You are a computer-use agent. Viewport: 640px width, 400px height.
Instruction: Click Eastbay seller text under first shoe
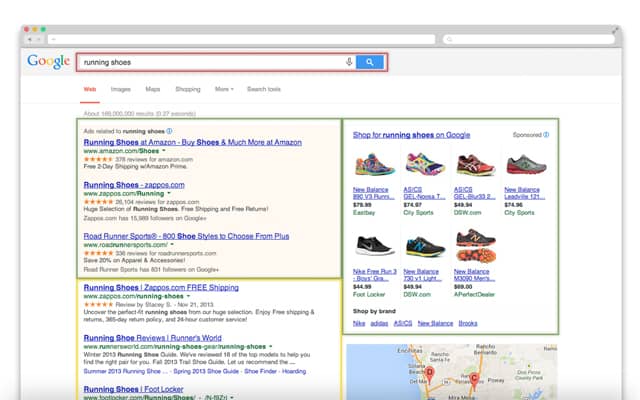point(364,213)
